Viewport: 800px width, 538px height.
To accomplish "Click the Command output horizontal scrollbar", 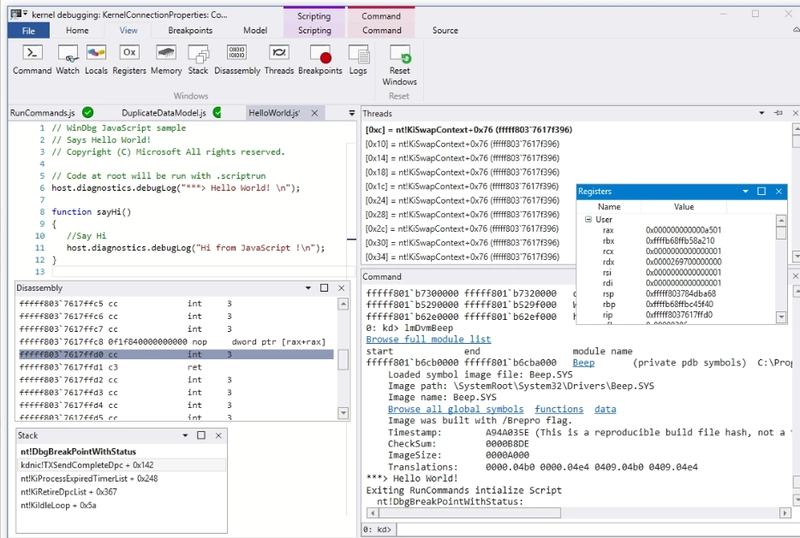I will 468,512.
